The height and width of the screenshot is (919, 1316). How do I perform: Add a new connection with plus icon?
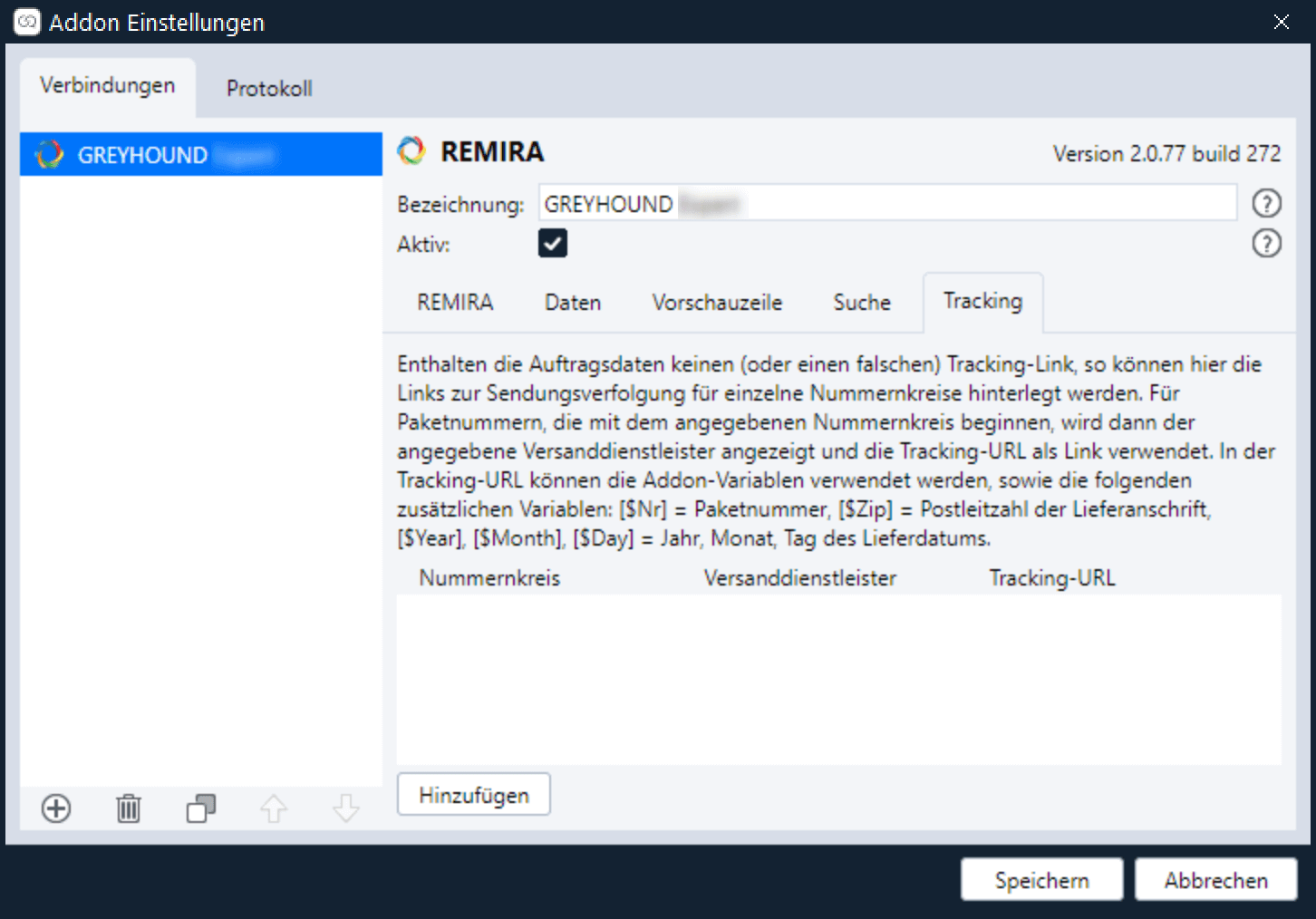[x=56, y=808]
